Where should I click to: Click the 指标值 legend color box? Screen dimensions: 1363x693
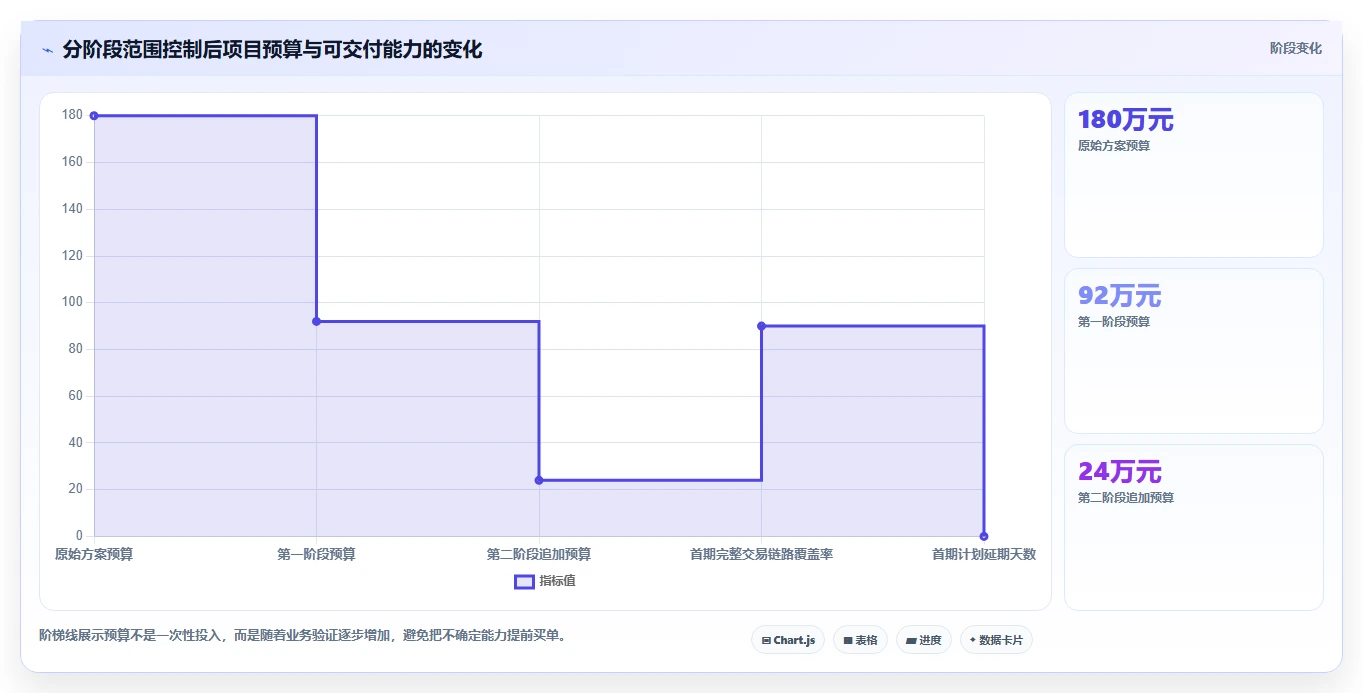(x=524, y=581)
